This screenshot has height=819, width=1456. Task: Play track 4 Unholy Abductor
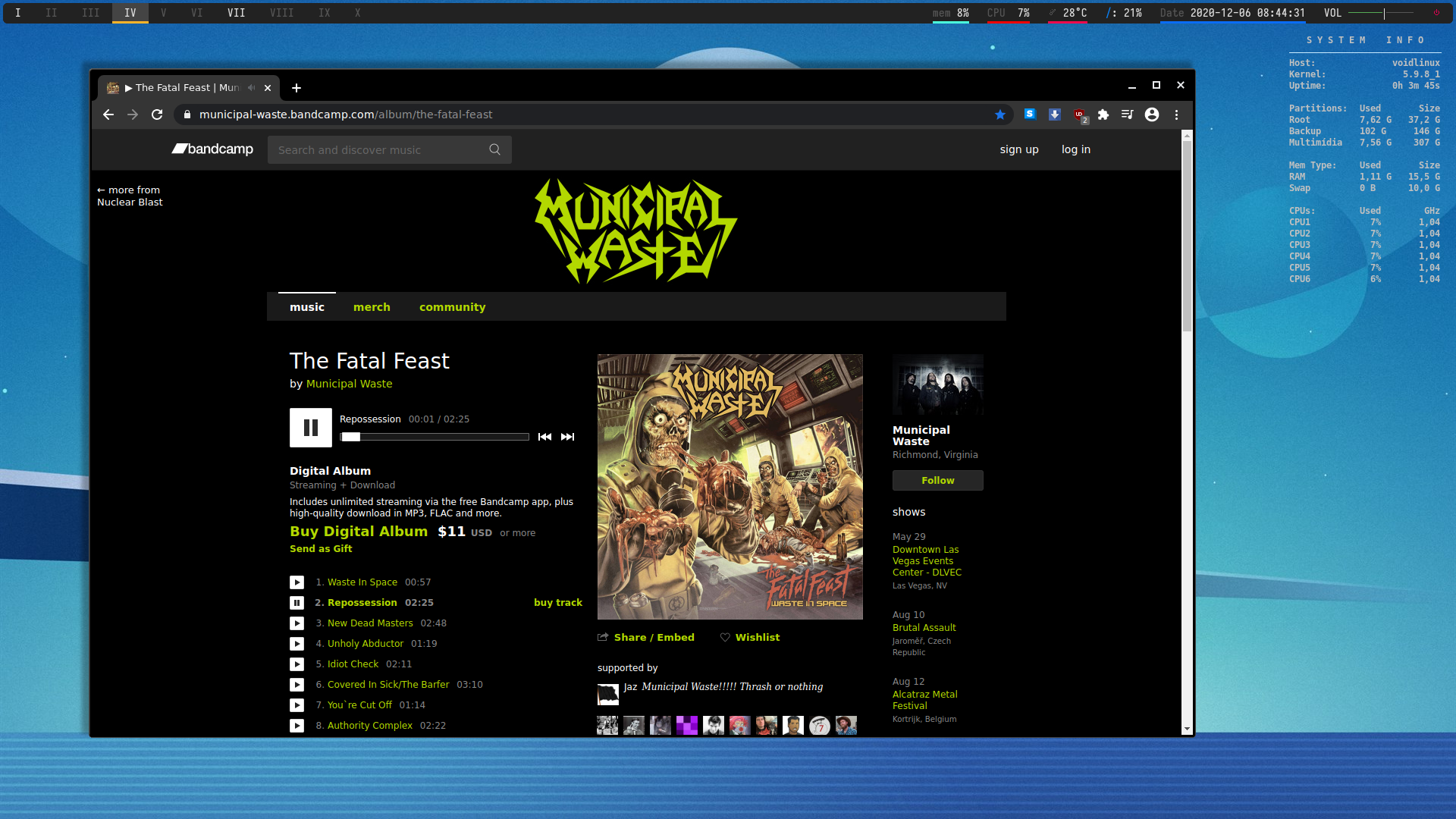pyautogui.click(x=297, y=644)
